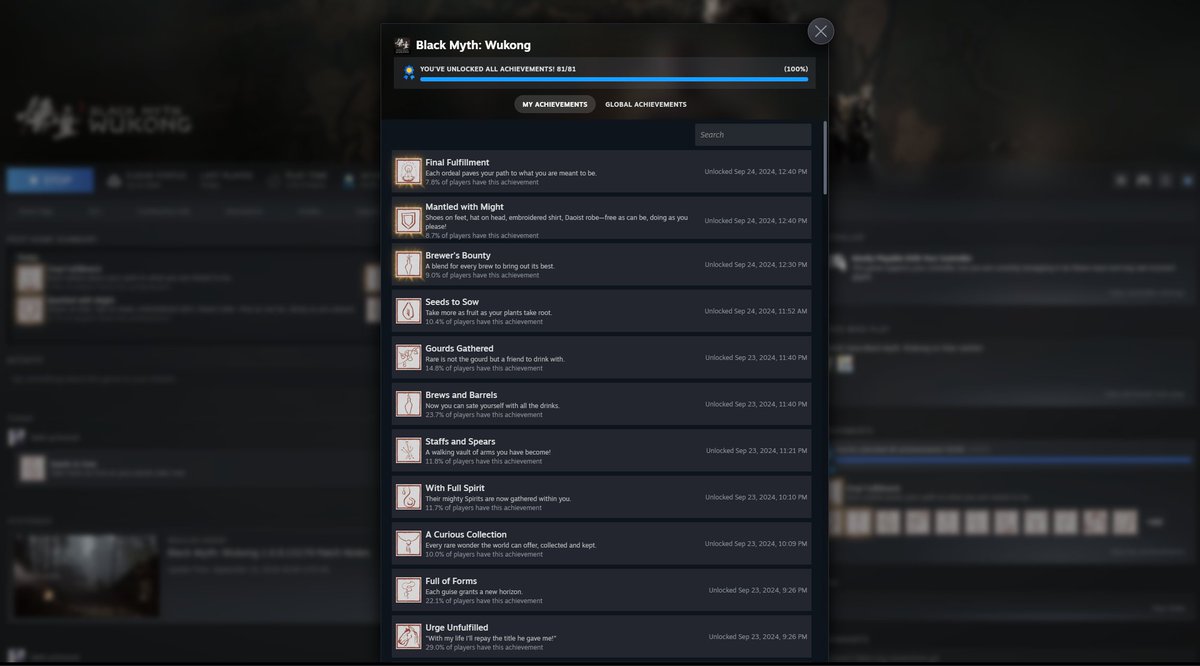This screenshot has height=666, width=1200.
Task: Click the Full of Forms achievement icon
Action: click(x=408, y=591)
